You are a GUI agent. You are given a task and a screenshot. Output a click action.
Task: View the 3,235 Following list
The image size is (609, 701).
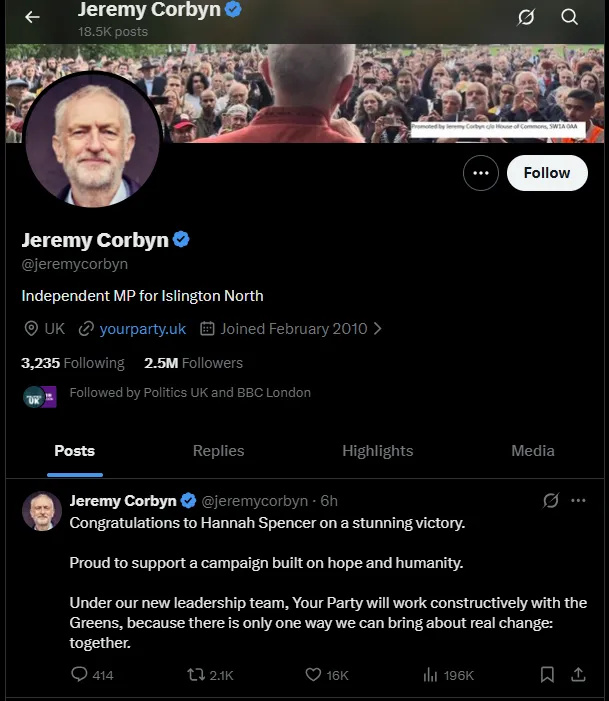pyautogui.click(x=73, y=363)
